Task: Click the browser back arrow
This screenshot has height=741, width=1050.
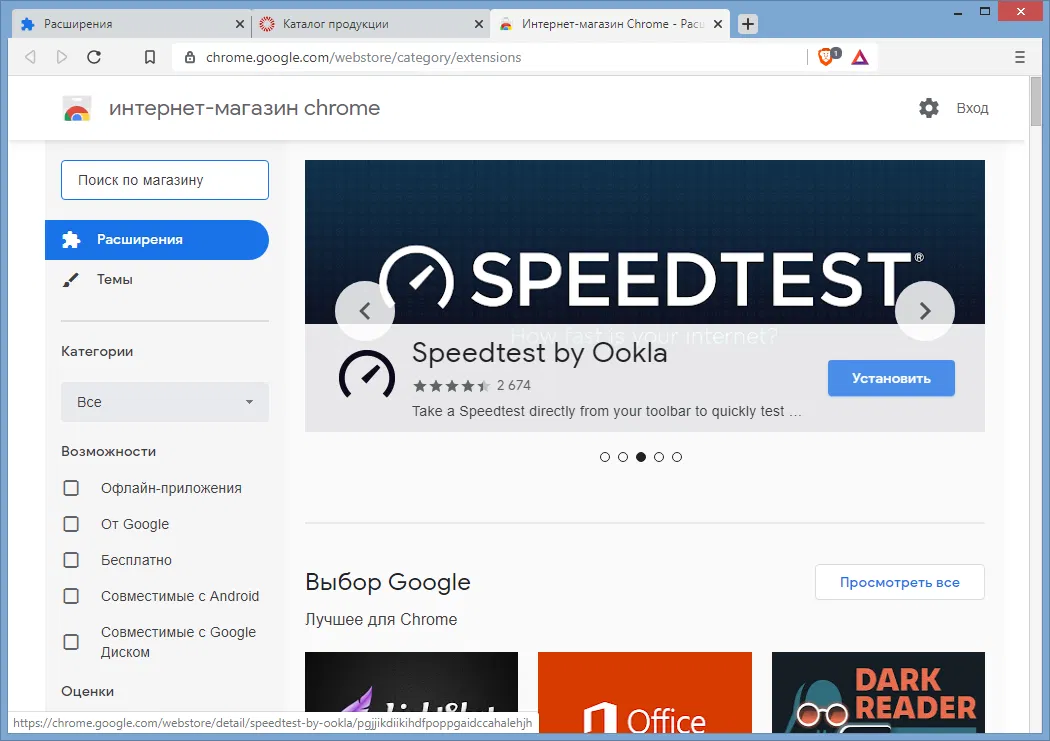Action: 30,57
